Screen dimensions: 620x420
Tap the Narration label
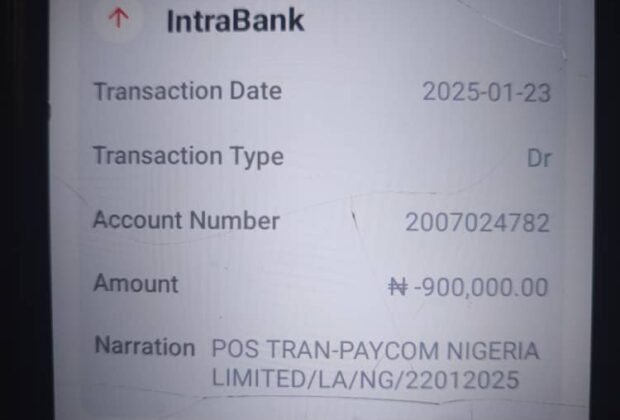tap(145, 346)
